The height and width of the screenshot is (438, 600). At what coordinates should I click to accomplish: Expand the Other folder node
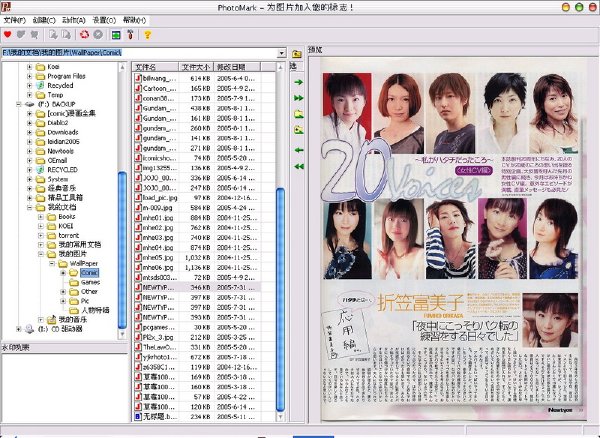coord(63,291)
